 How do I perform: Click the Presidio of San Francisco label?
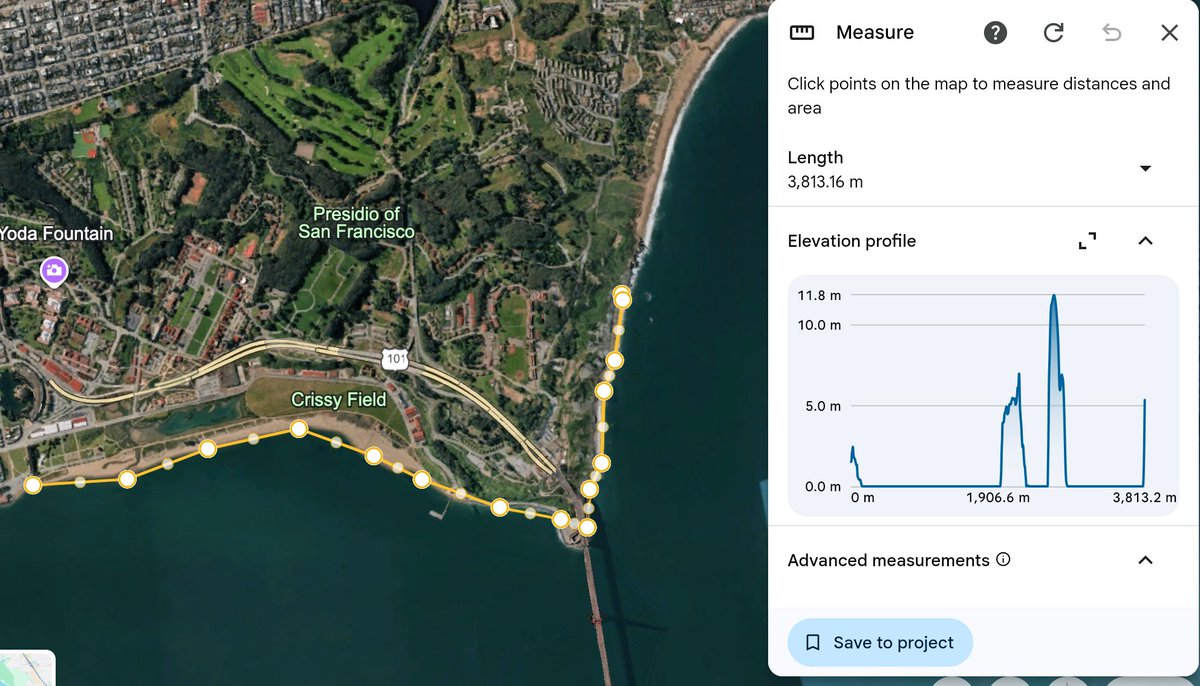coord(356,222)
